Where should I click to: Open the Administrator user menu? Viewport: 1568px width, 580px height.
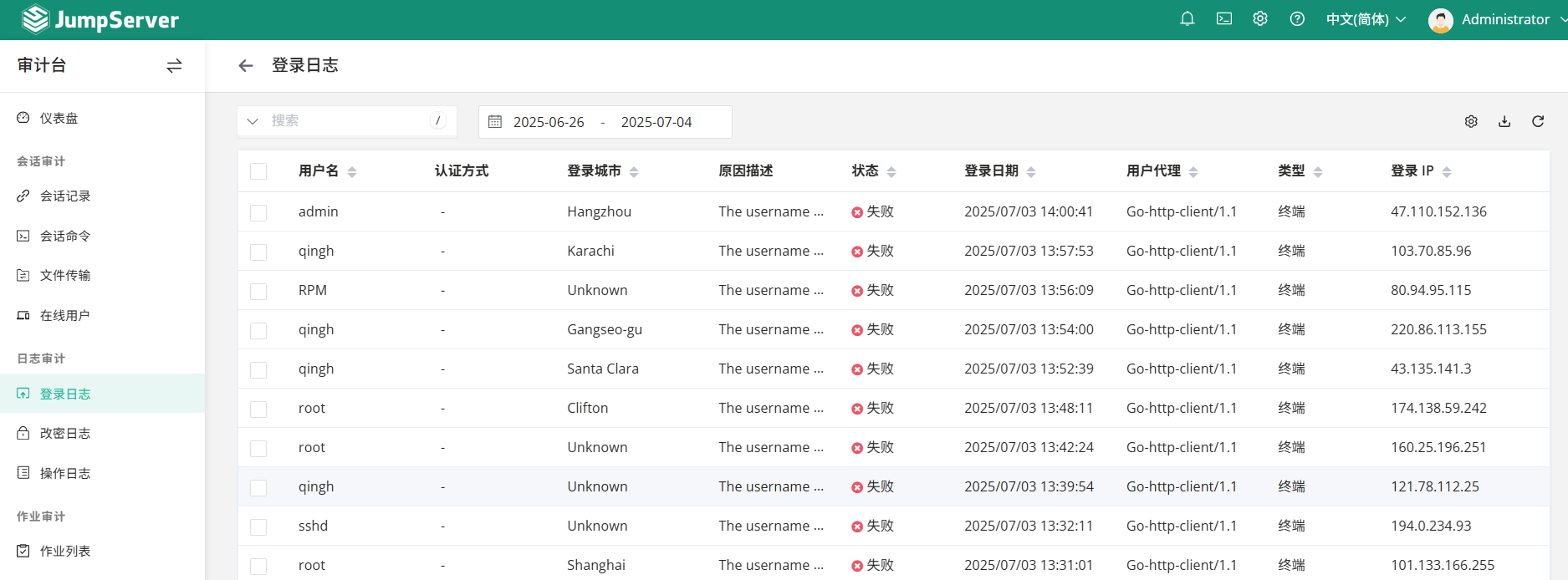coord(1496,19)
